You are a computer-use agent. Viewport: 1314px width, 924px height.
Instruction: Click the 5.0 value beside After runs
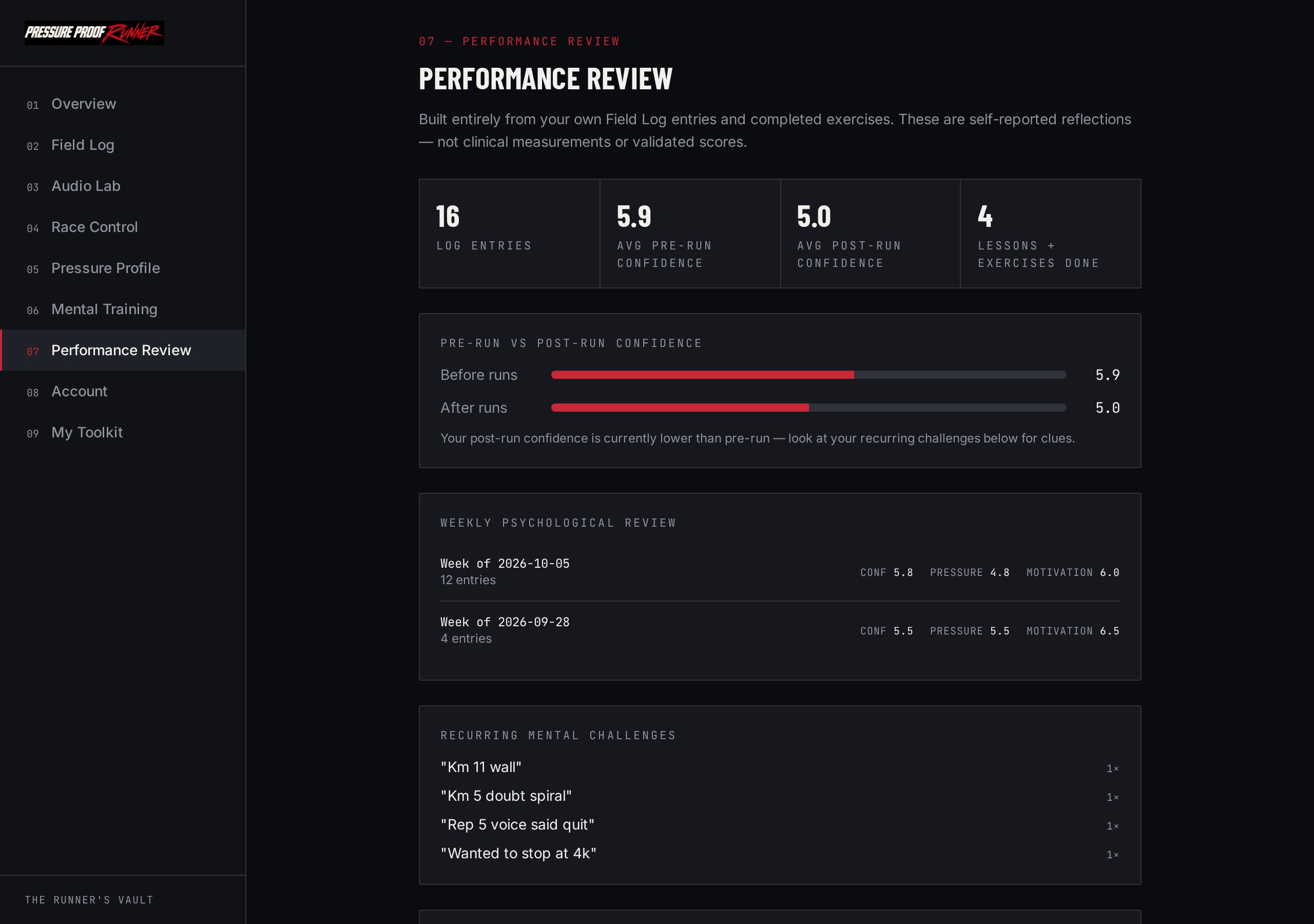click(x=1107, y=408)
